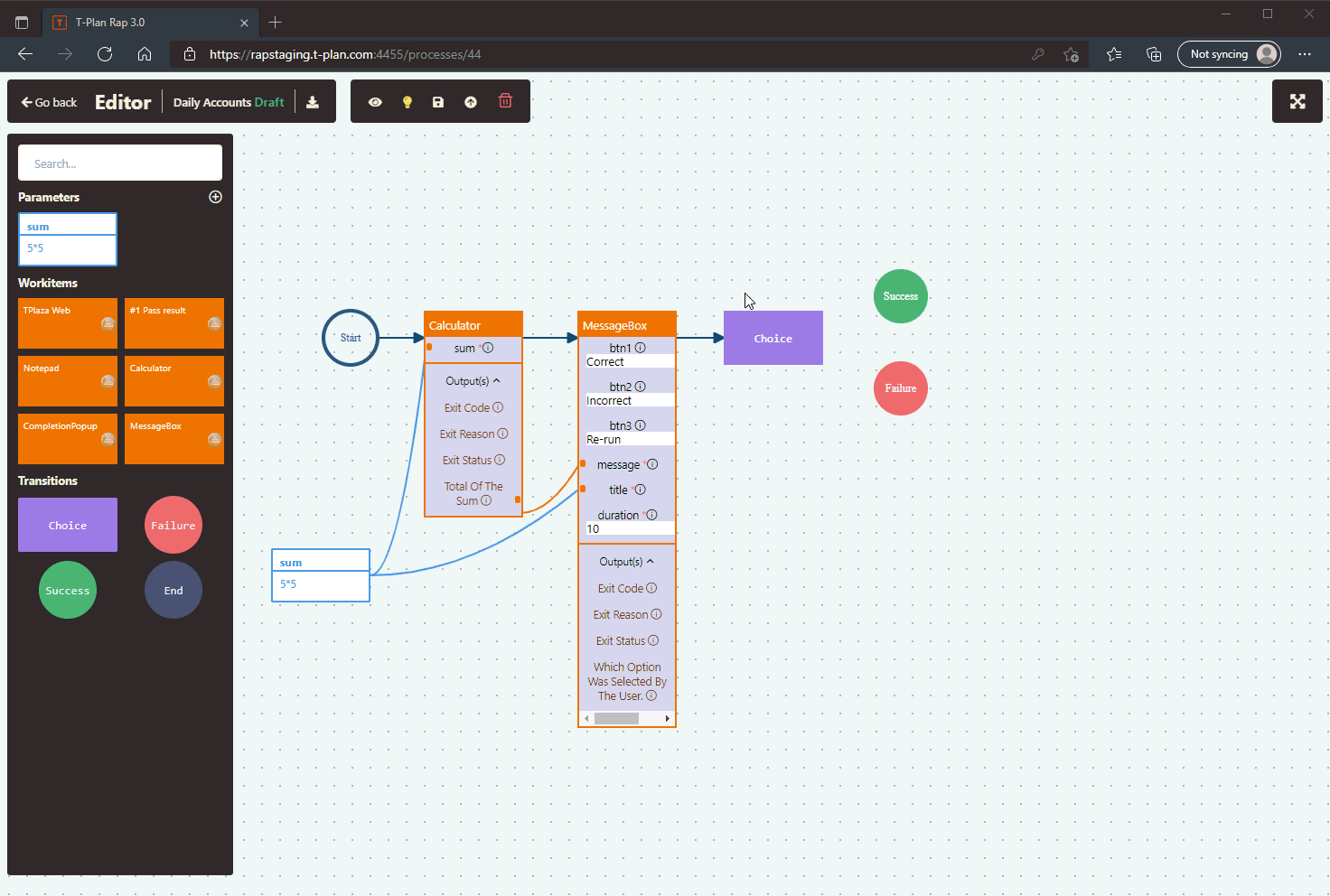The height and width of the screenshot is (896, 1330).
Task: Click the purple Choice transition in sidebar
Action: point(68,525)
